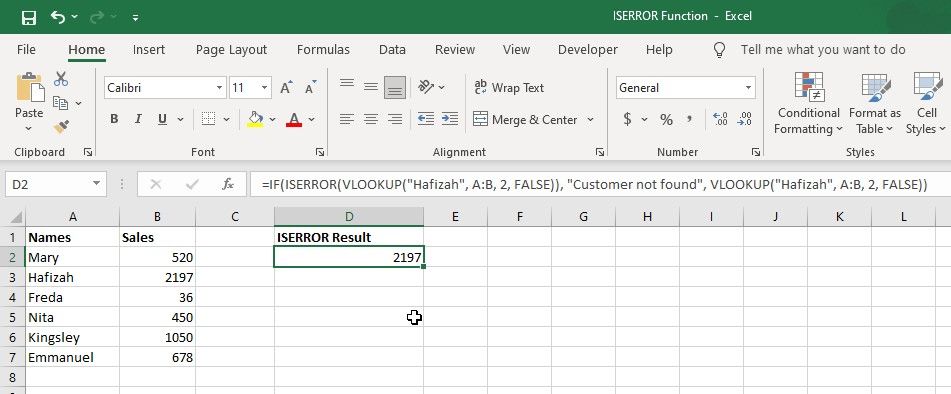Image resolution: width=951 pixels, height=394 pixels.
Task: Align cell text to the left
Action: click(x=347, y=119)
